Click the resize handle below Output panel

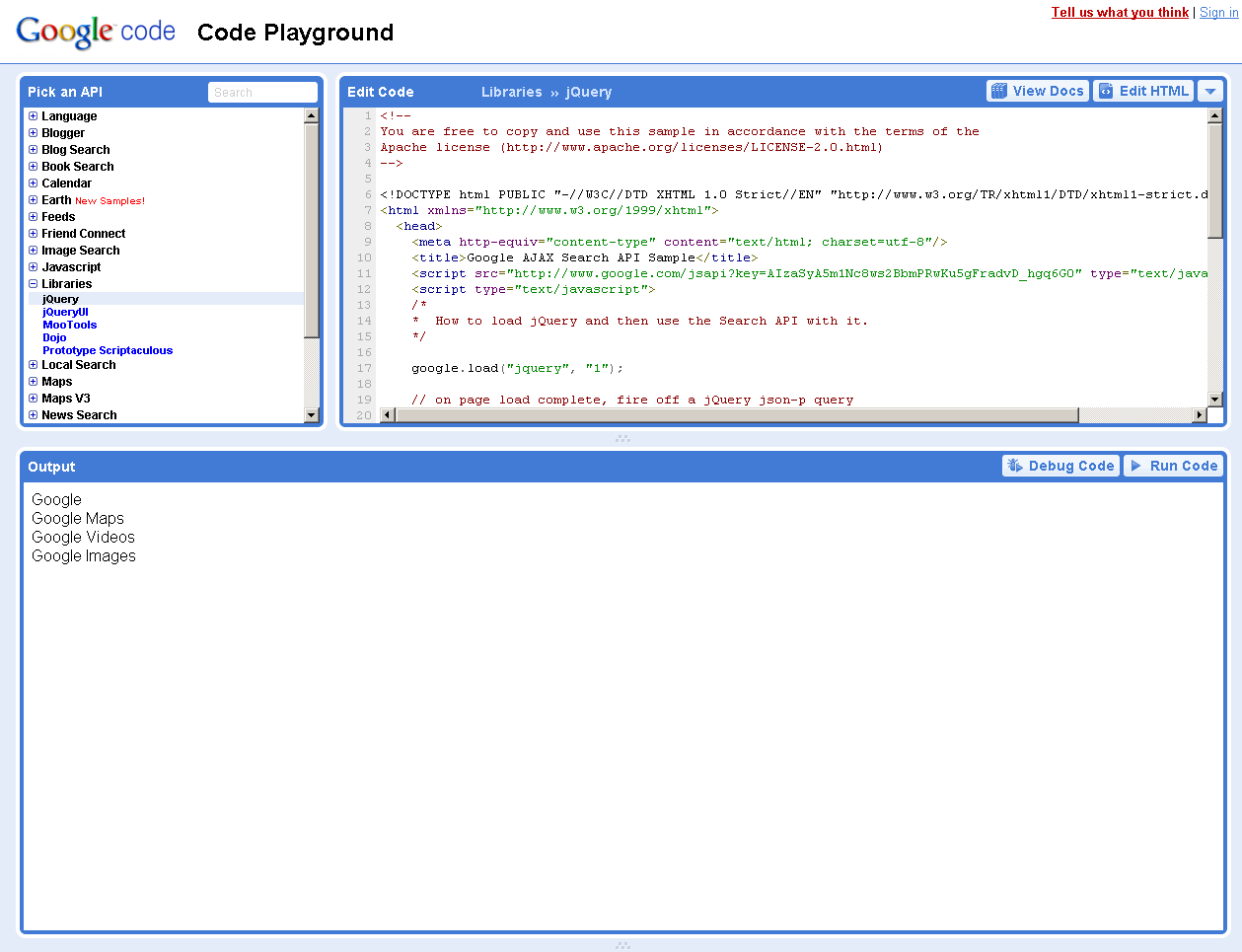(622, 945)
